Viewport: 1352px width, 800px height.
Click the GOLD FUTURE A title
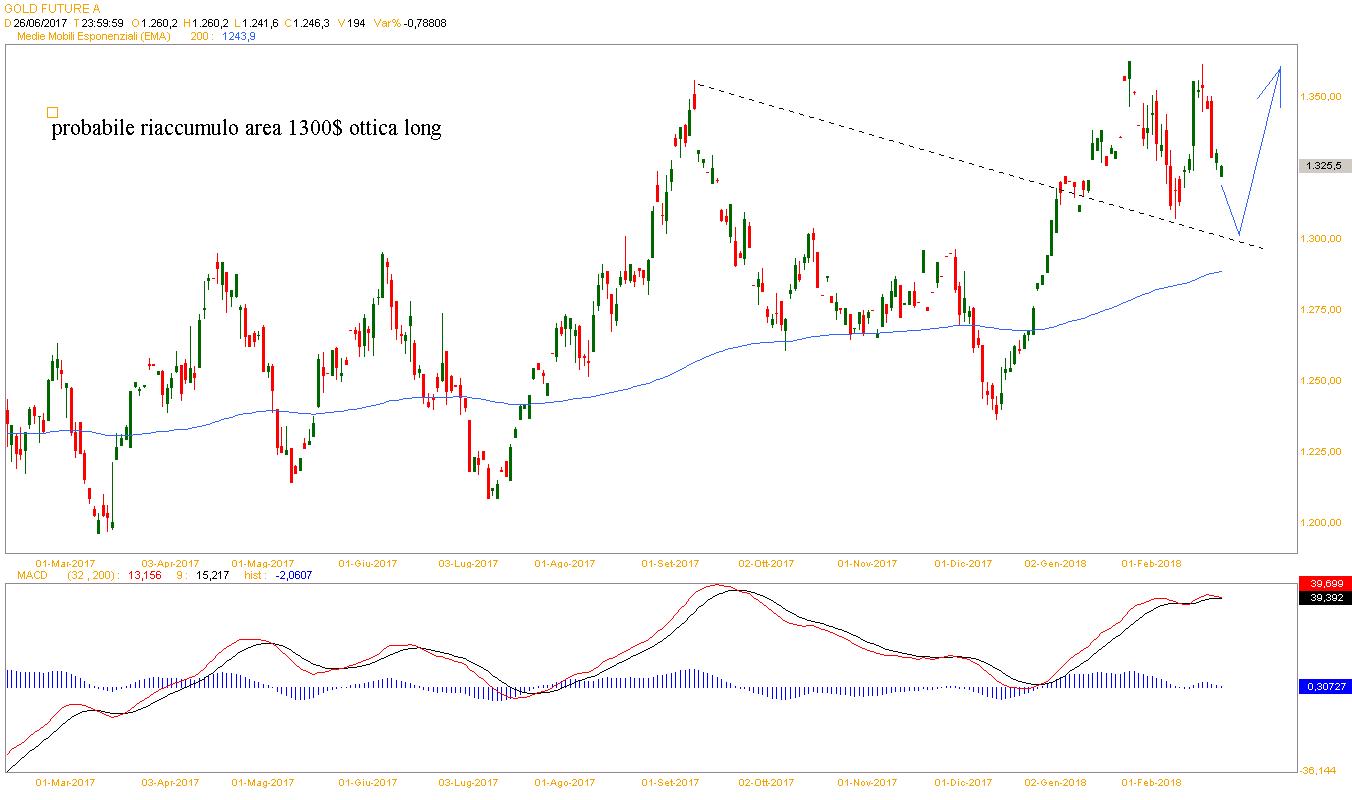(x=53, y=8)
